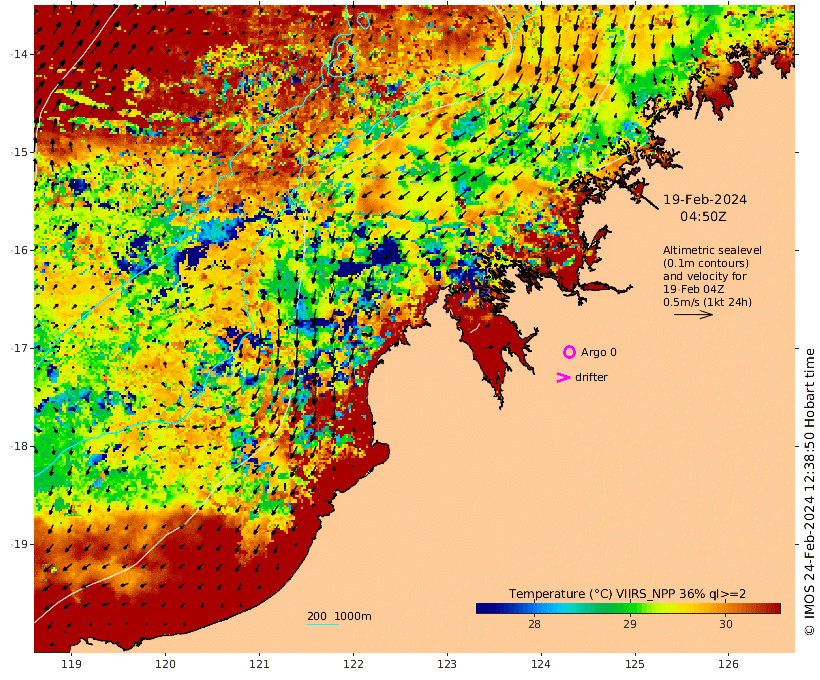
Task: Click the temperature color bar legend
Action: coord(628,608)
